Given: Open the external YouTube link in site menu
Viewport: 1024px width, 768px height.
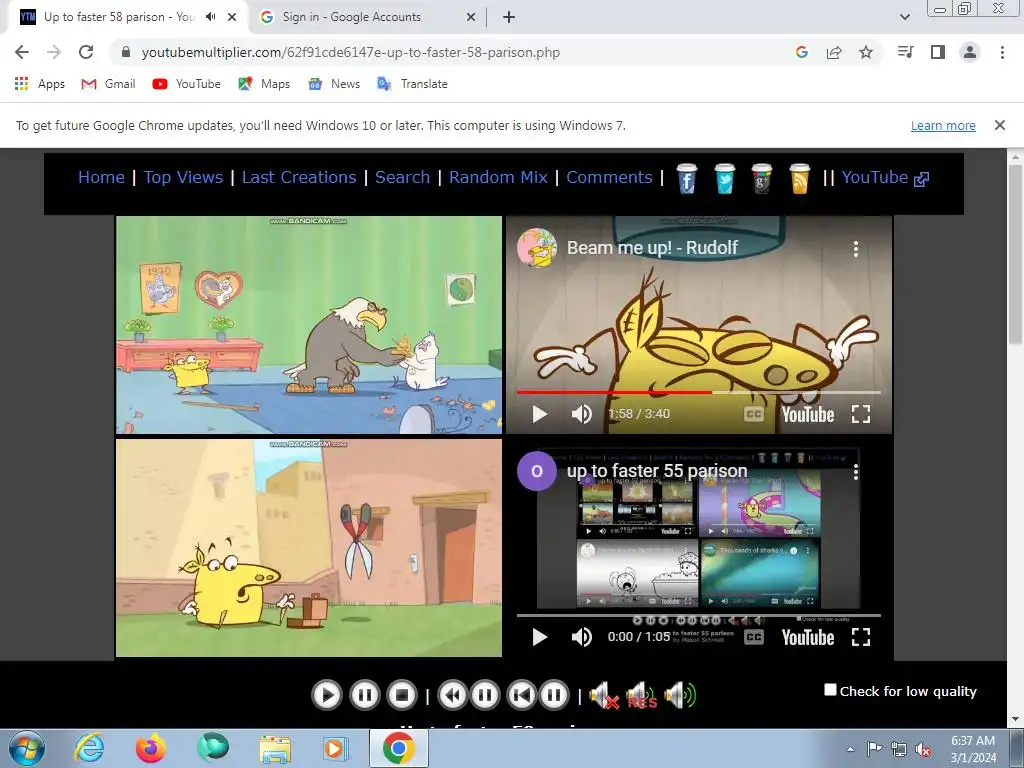Looking at the screenshot, I should [x=885, y=178].
